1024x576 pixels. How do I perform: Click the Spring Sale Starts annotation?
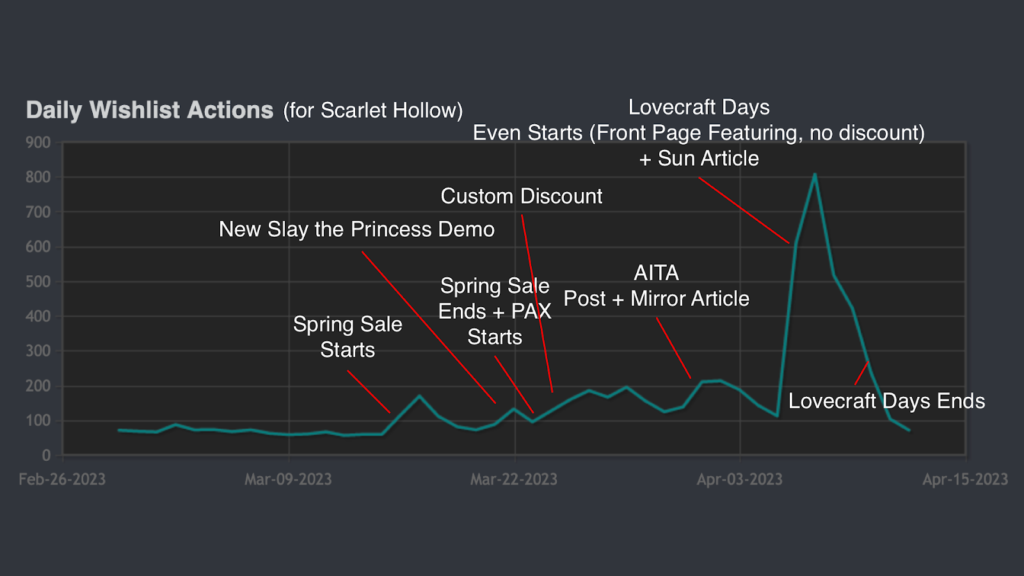(347, 337)
